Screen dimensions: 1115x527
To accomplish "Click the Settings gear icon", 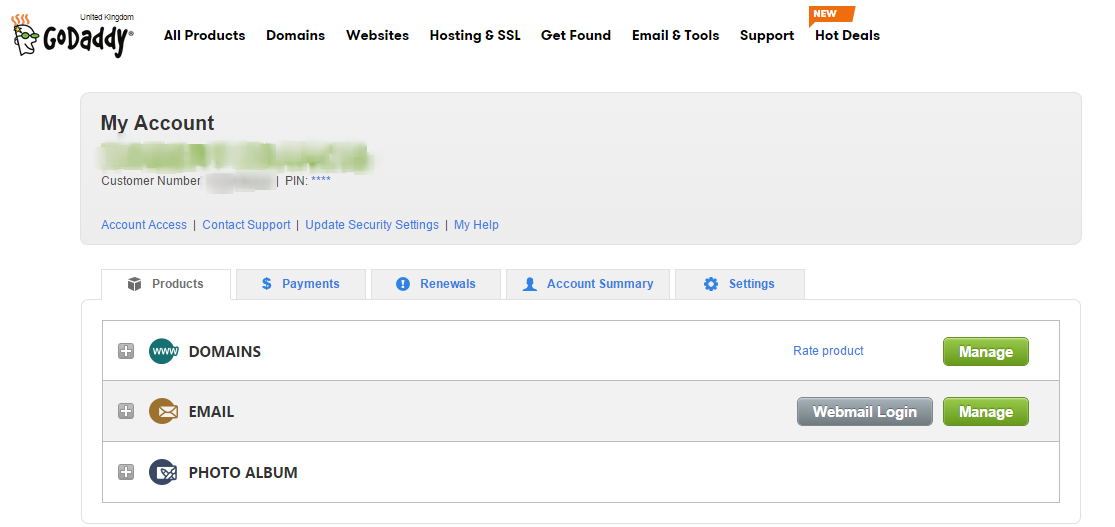I will pos(711,284).
